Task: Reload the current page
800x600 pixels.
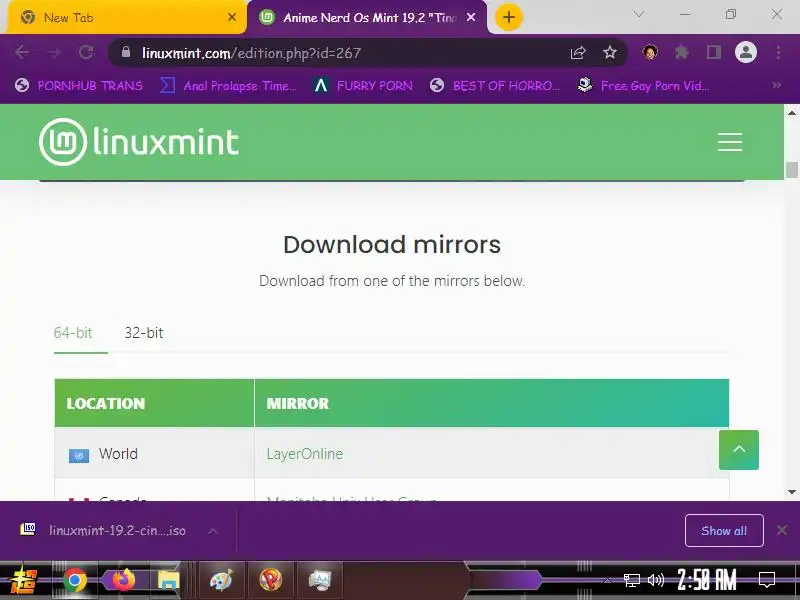Action: click(x=86, y=52)
